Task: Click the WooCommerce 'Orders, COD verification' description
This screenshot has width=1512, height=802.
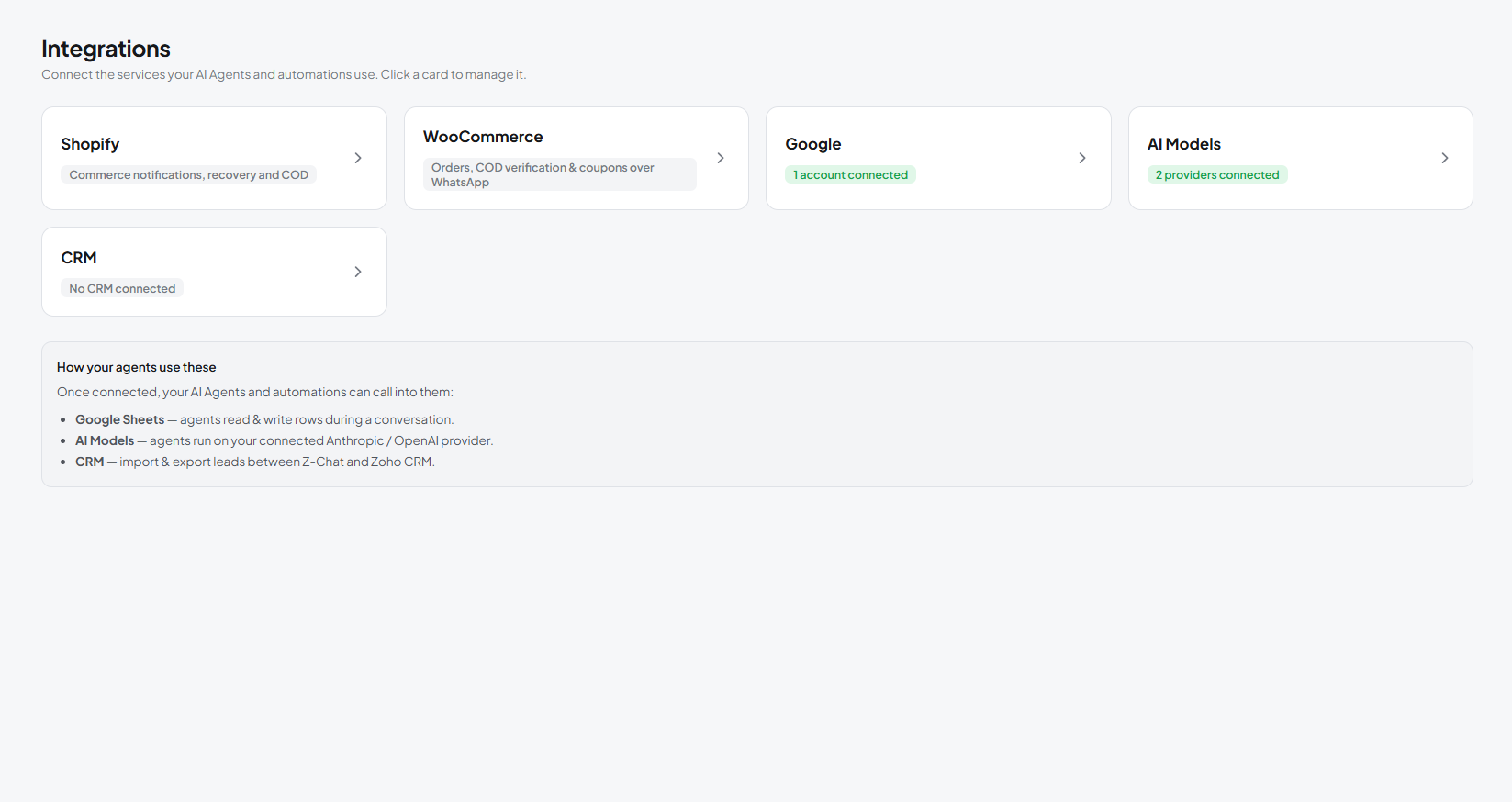Action: coord(560,174)
